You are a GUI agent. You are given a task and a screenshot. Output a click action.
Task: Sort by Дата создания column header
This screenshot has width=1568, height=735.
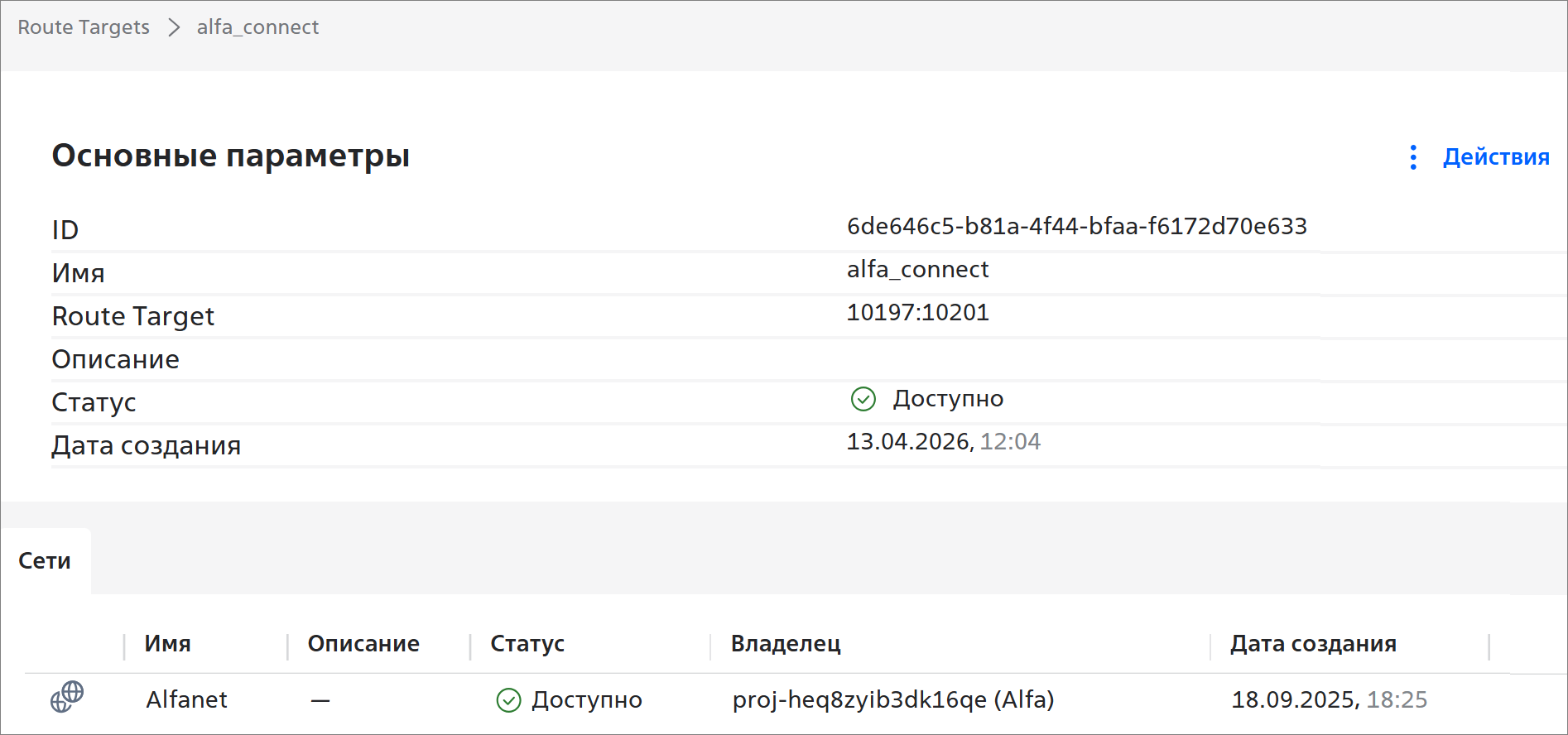point(1313,644)
